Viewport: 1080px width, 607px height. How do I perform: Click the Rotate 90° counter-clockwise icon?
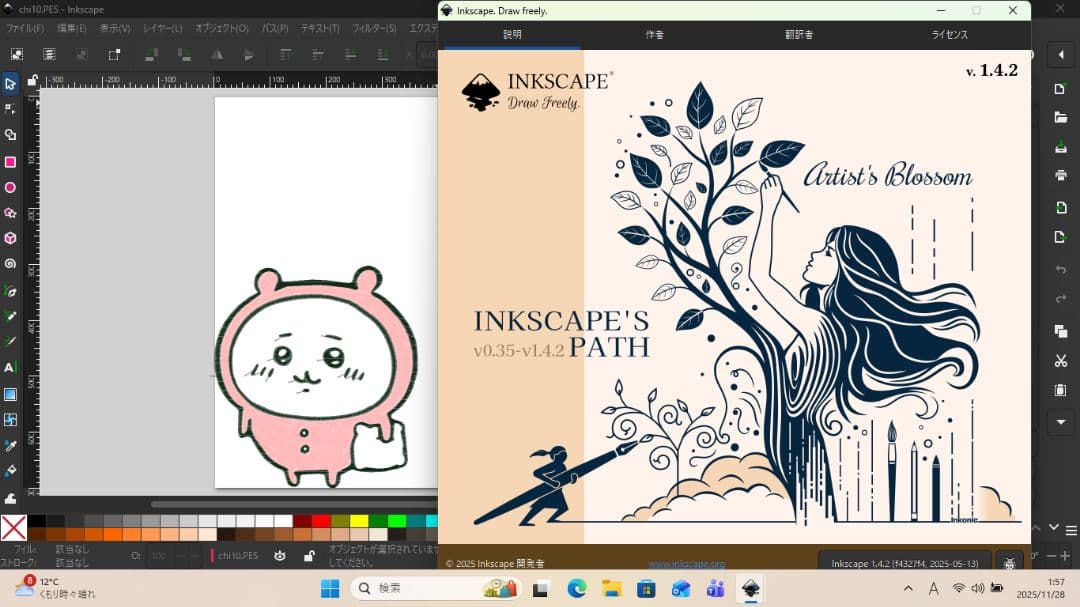[x=151, y=54]
